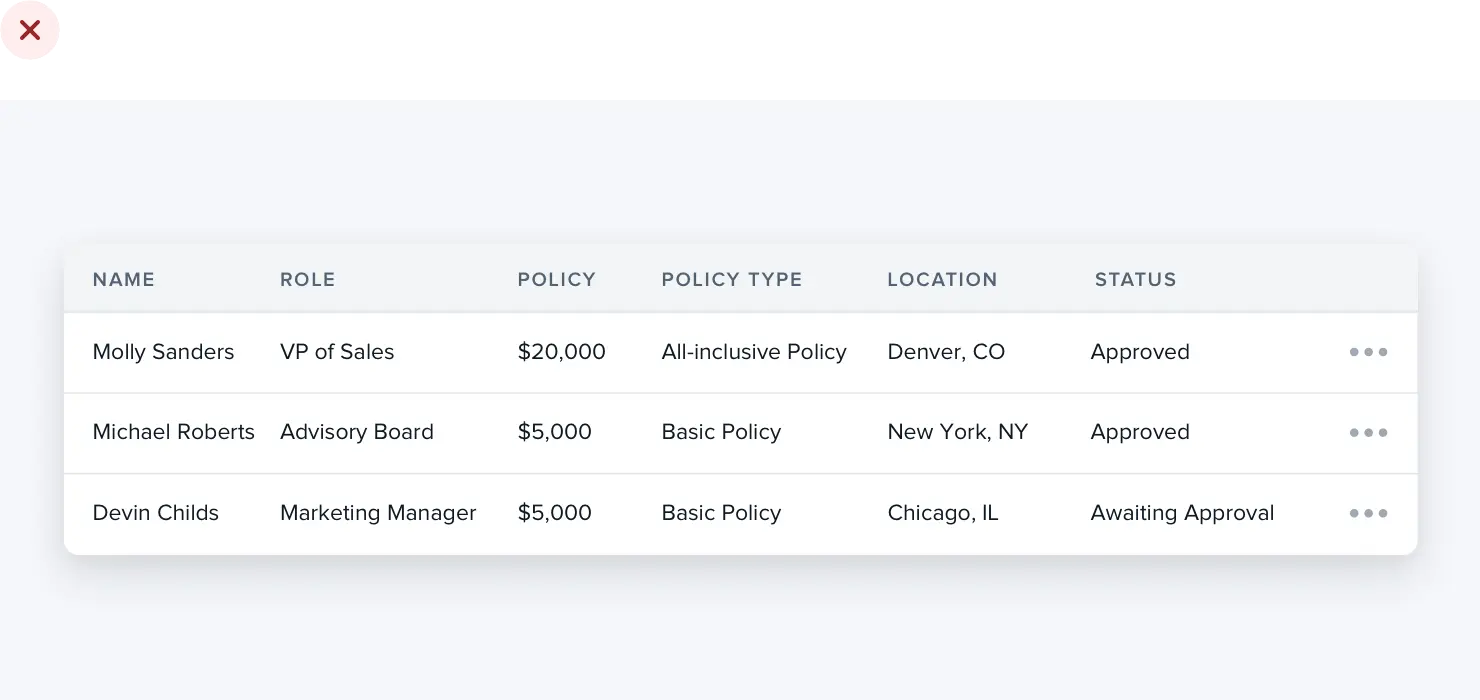Viewport: 1480px width, 700px height.
Task: Click the All-inclusive Policy cell
Action: point(753,352)
